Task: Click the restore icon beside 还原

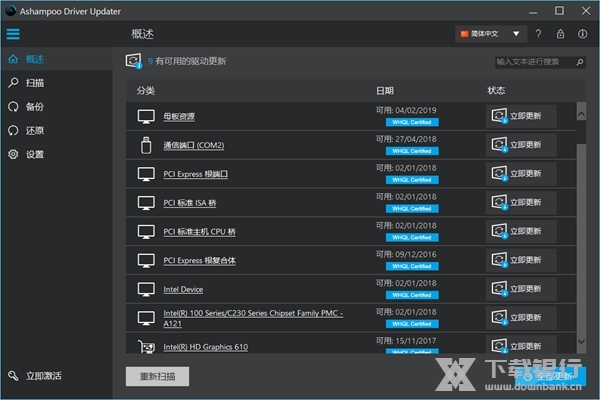Action: [x=13, y=131]
